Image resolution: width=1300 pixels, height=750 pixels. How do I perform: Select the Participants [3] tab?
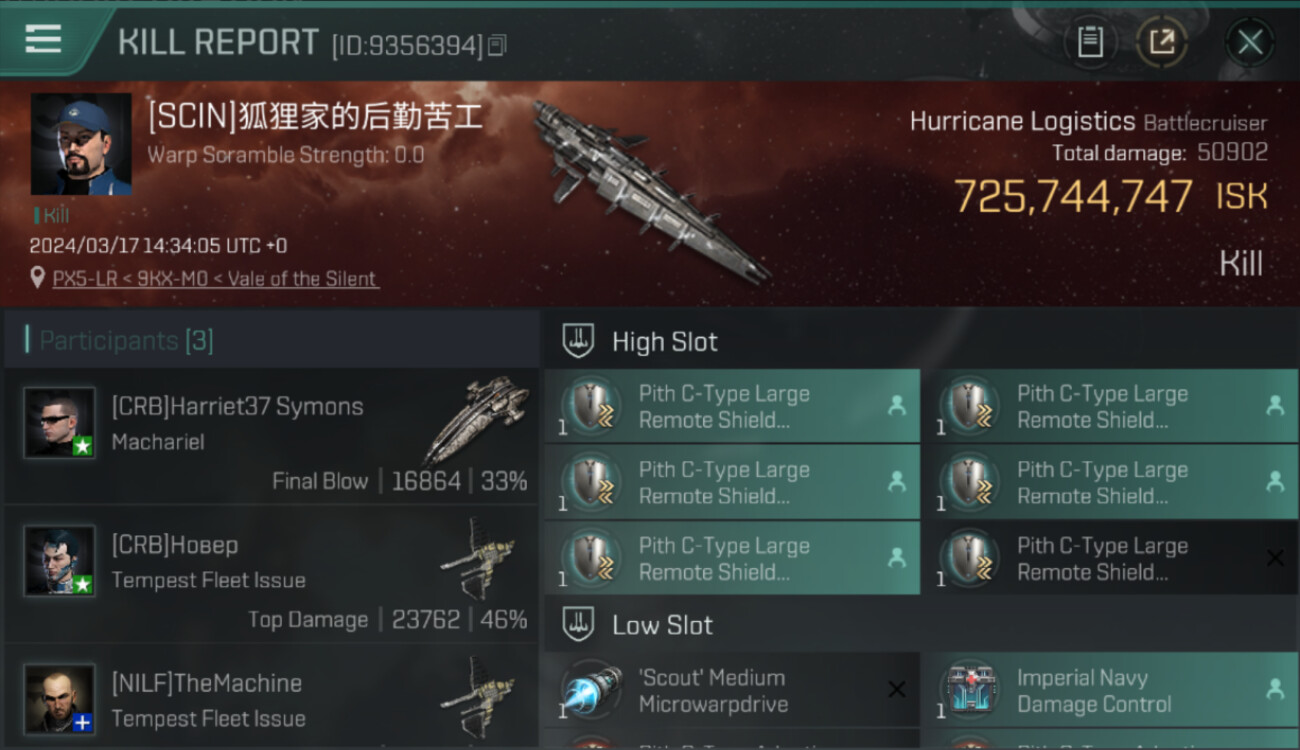tap(120, 341)
